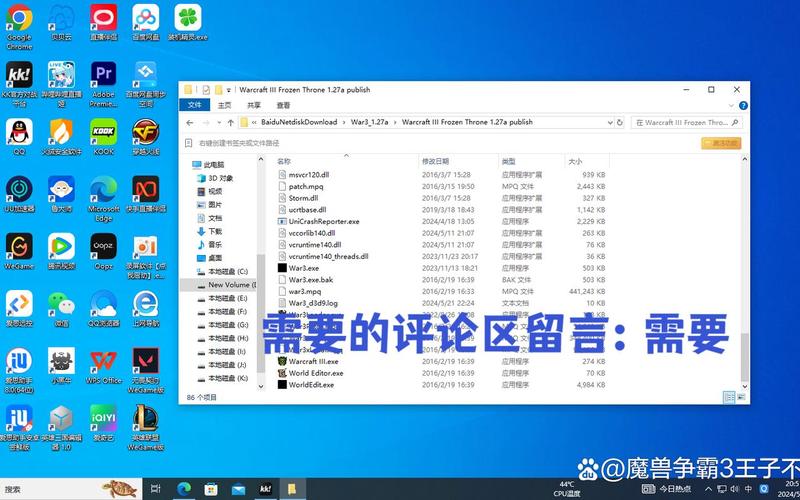
Task: Click the yellow button beside bookmark bar
Action: point(721,143)
